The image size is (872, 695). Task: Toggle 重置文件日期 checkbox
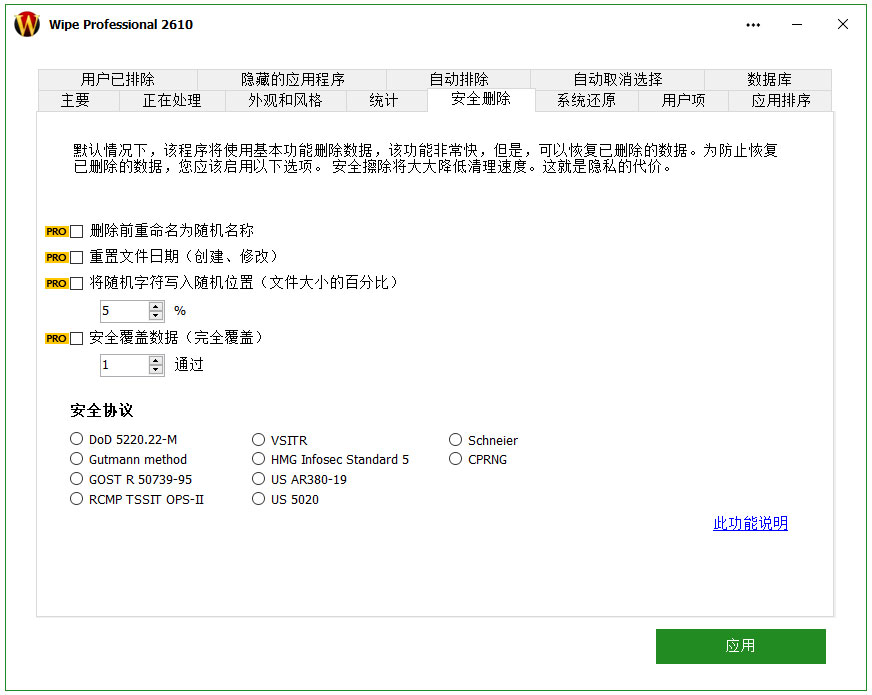tap(77, 257)
